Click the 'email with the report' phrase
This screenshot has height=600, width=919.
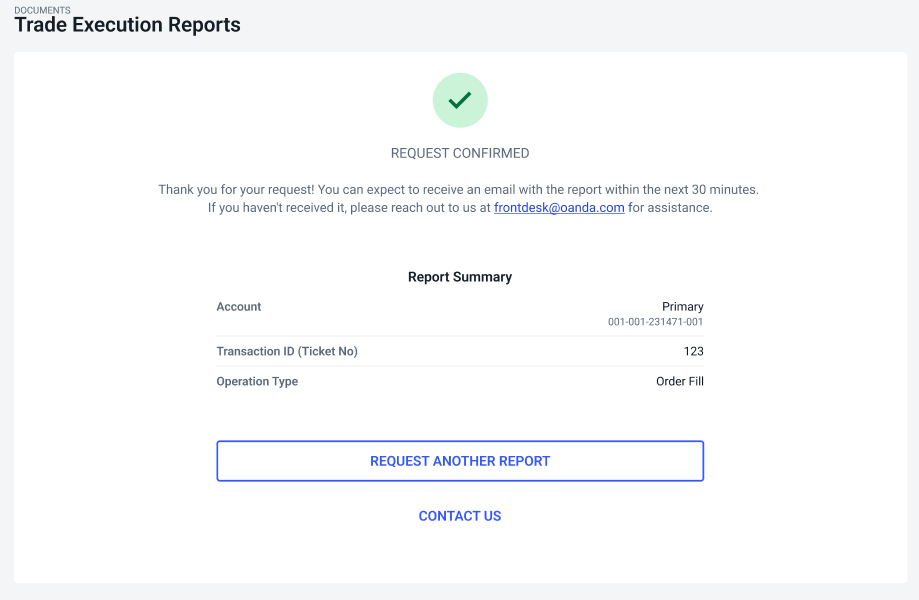pos(543,189)
